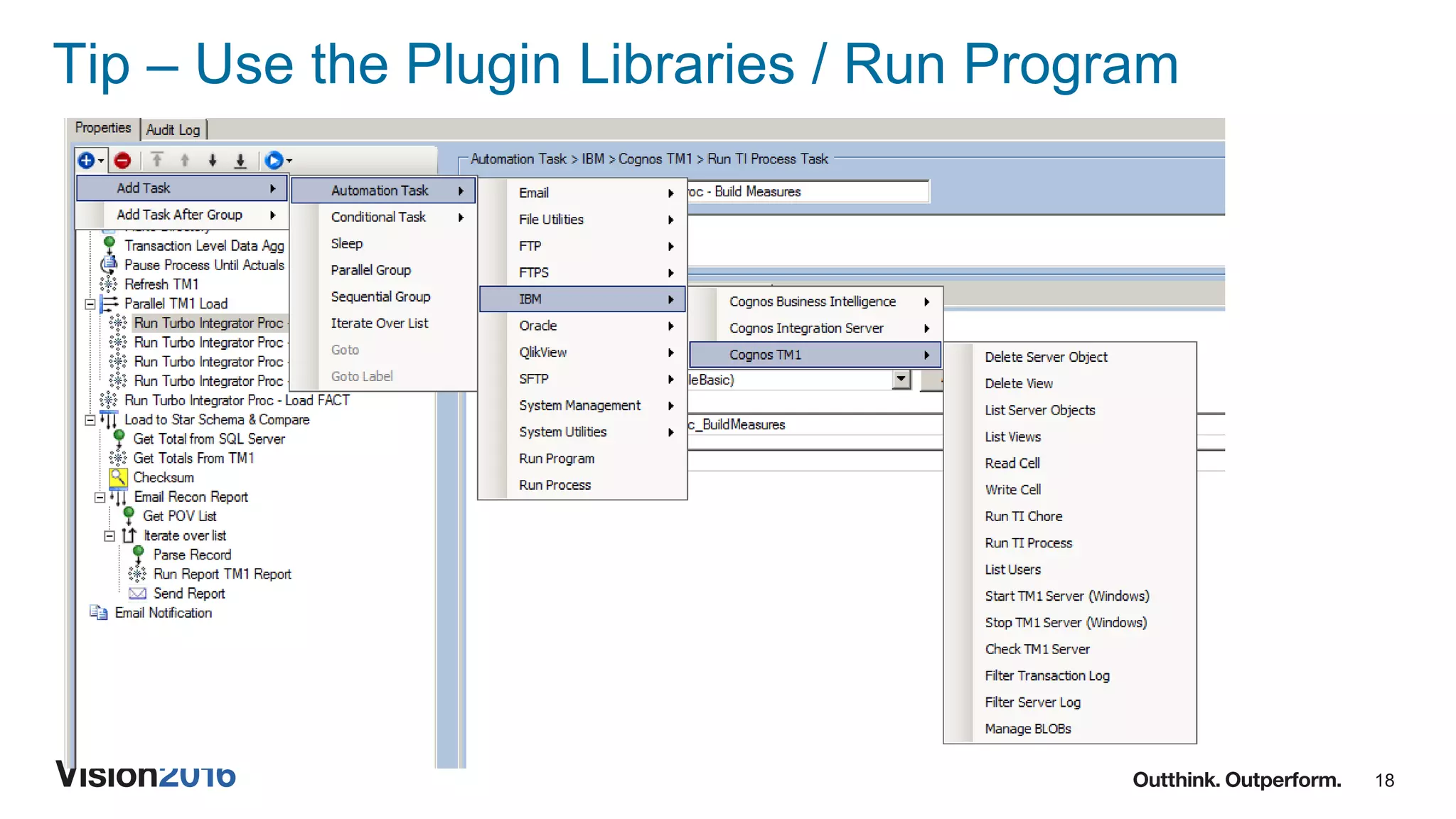Choose List Users from TM1 menu
Image resolution: width=1456 pixels, height=819 pixels.
1070,569
